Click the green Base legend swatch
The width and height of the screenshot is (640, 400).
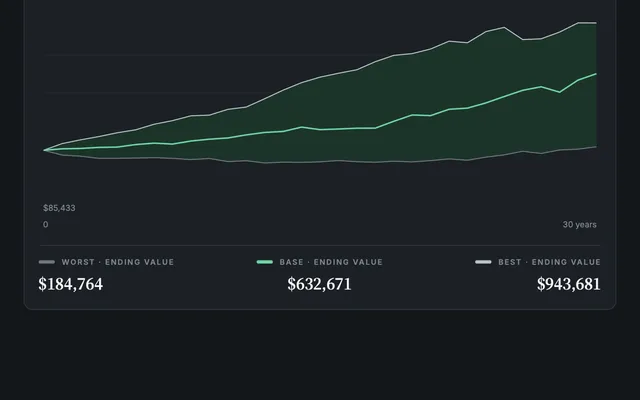[x=264, y=262]
